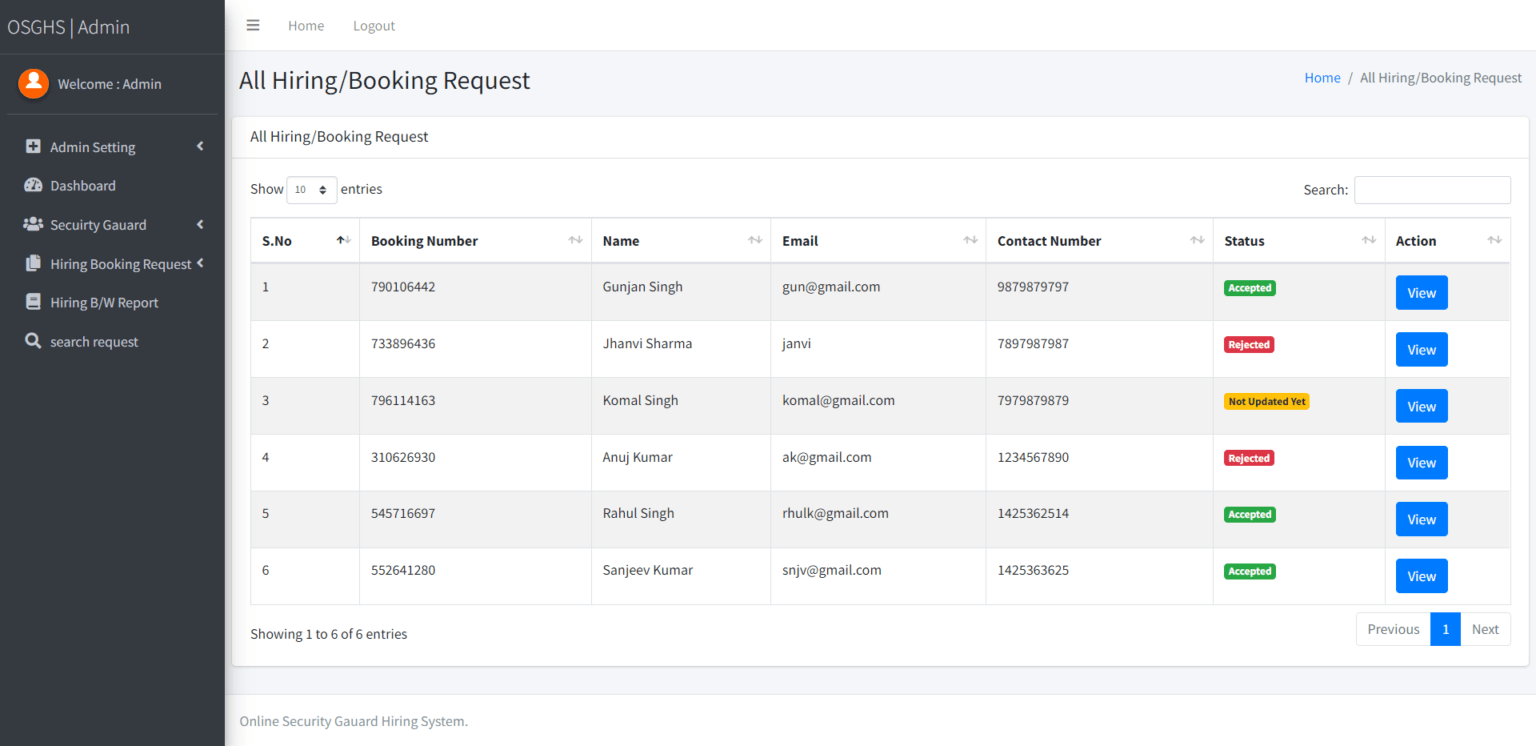Screen dimensions: 1536x746
Task: Click the Admin Setting gear icon
Action: tap(30, 147)
